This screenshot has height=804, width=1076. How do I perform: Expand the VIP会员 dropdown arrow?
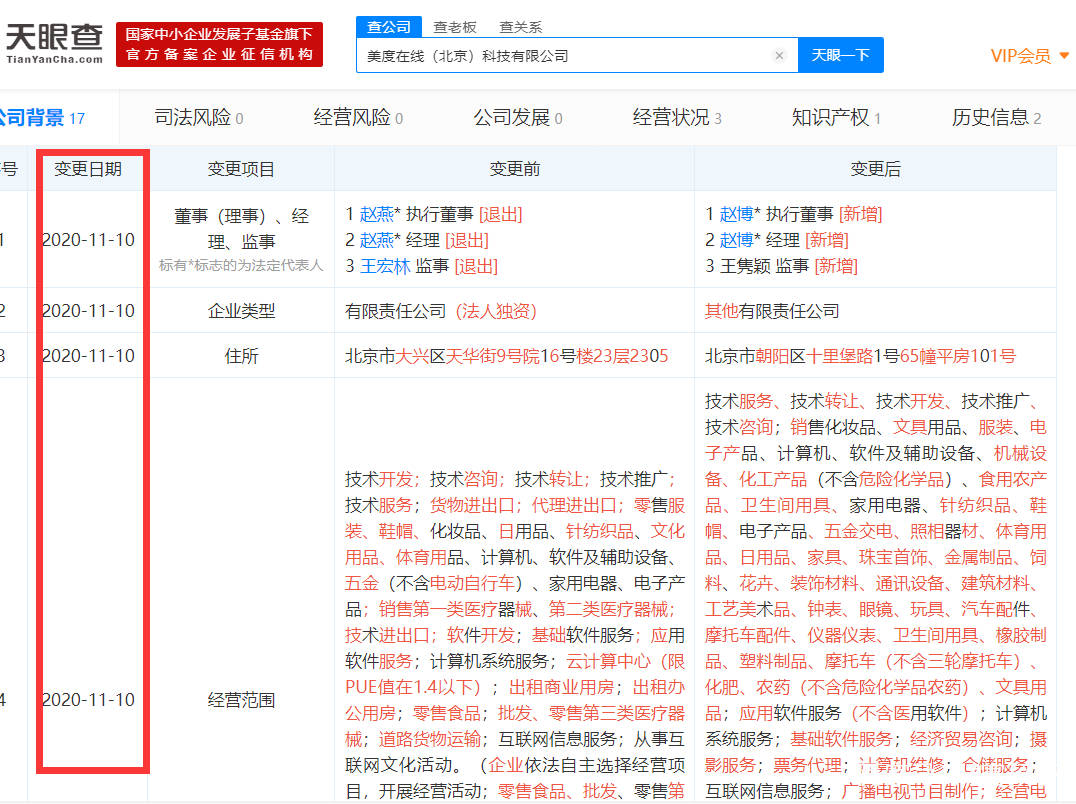tap(1064, 56)
